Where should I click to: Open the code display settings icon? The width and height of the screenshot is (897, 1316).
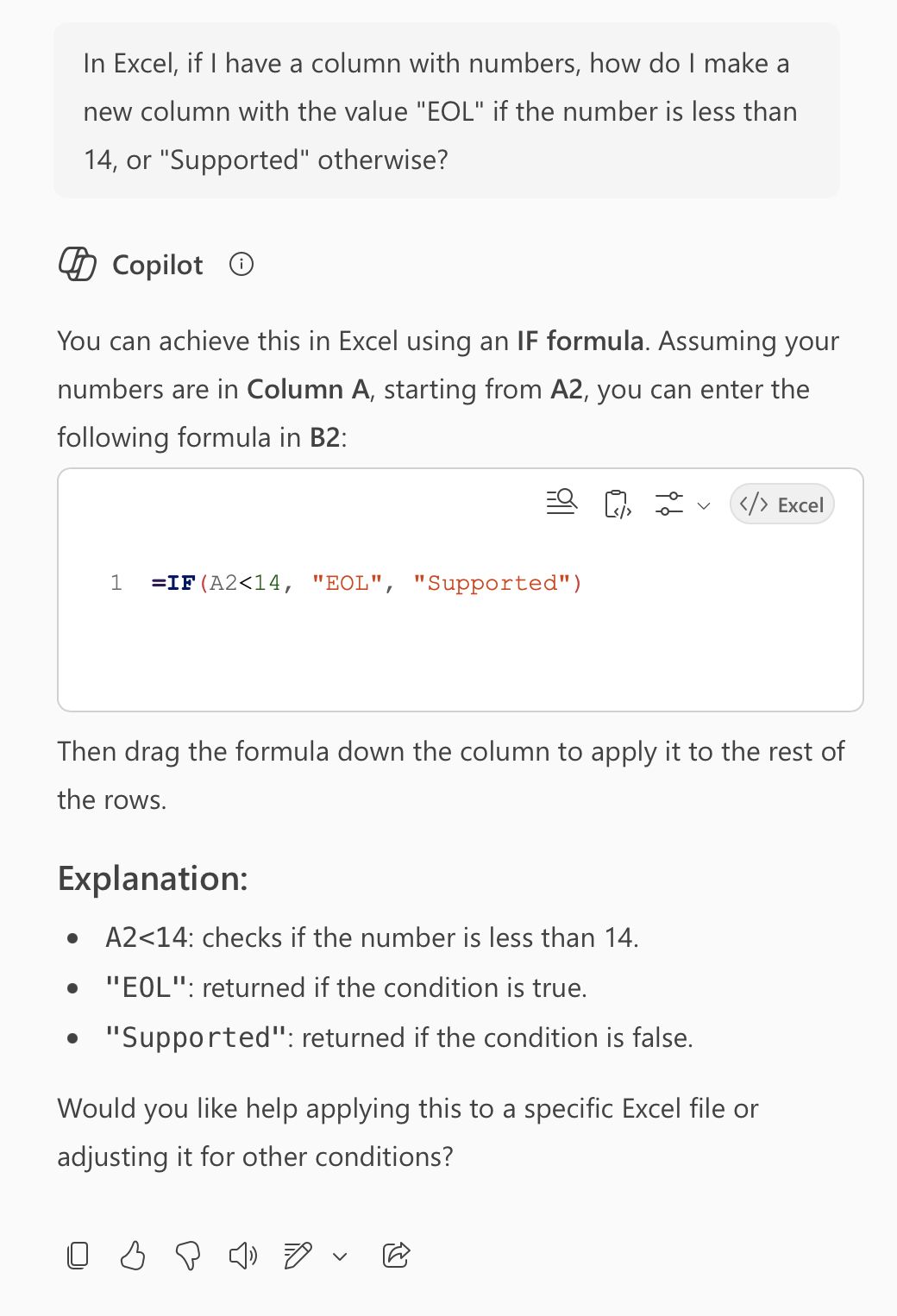pyautogui.click(x=669, y=502)
